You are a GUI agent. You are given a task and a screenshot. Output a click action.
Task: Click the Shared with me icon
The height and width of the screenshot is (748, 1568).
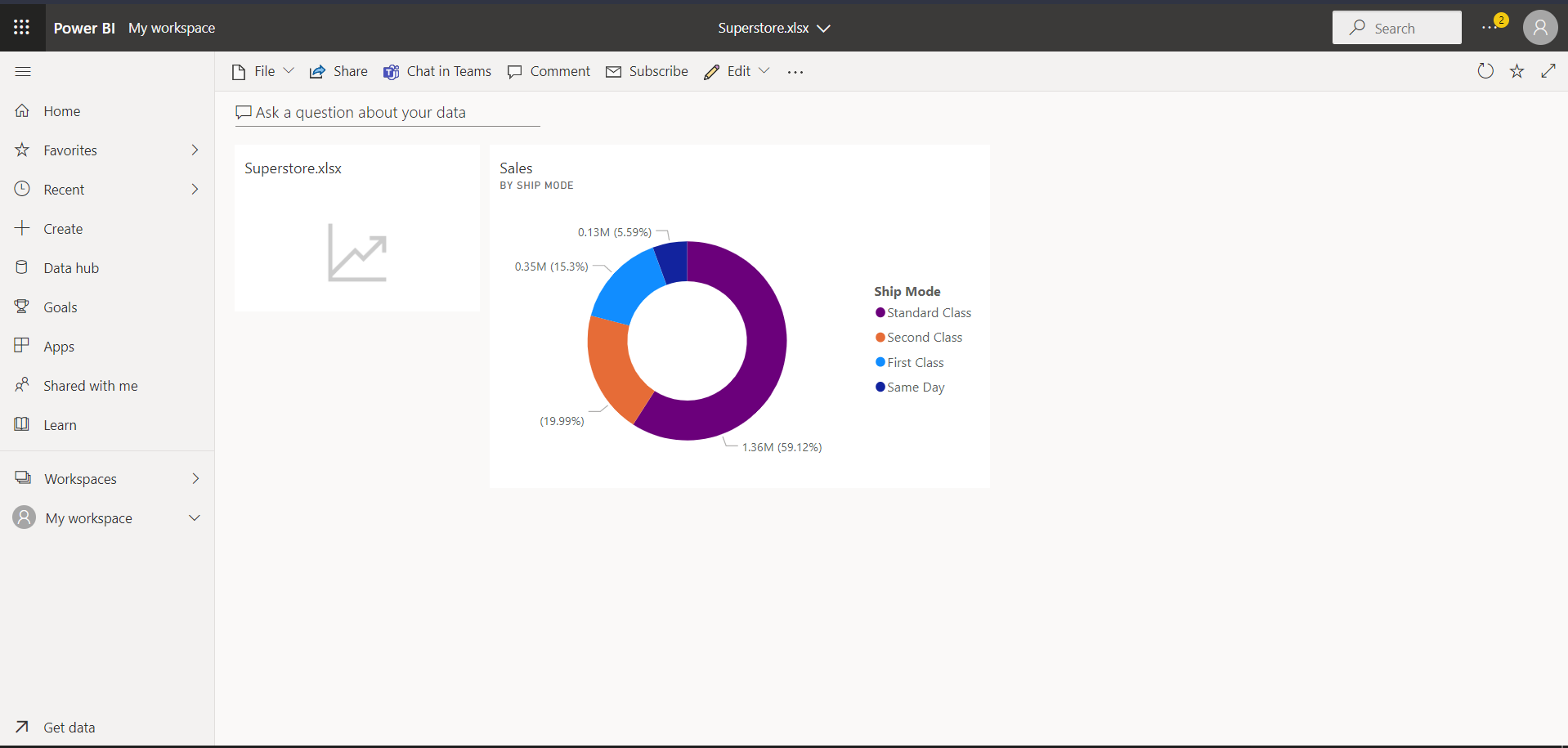click(x=23, y=385)
